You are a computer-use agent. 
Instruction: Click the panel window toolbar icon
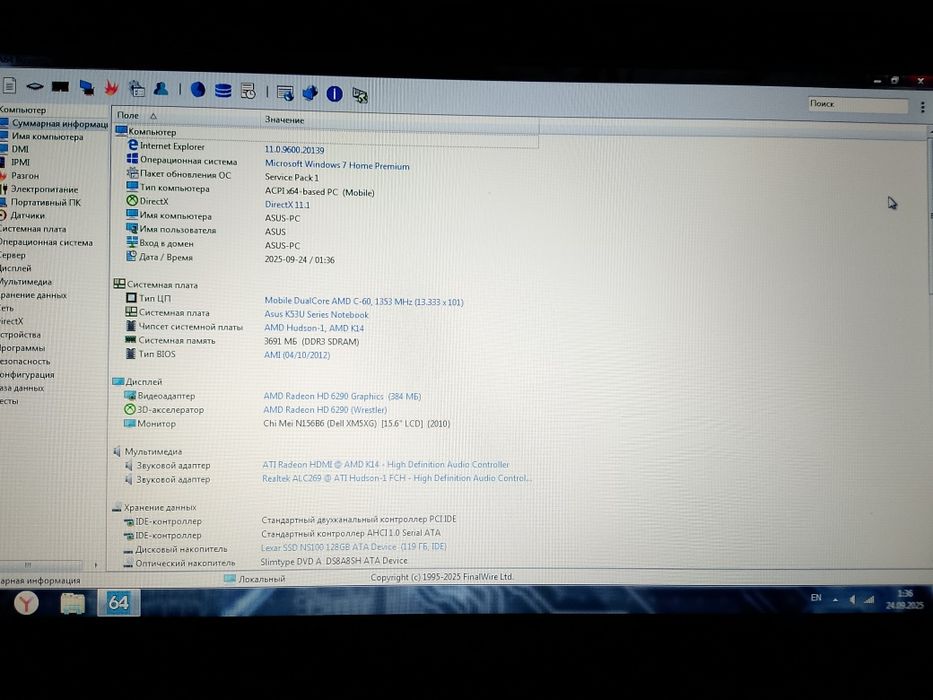click(x=137, y=89)
